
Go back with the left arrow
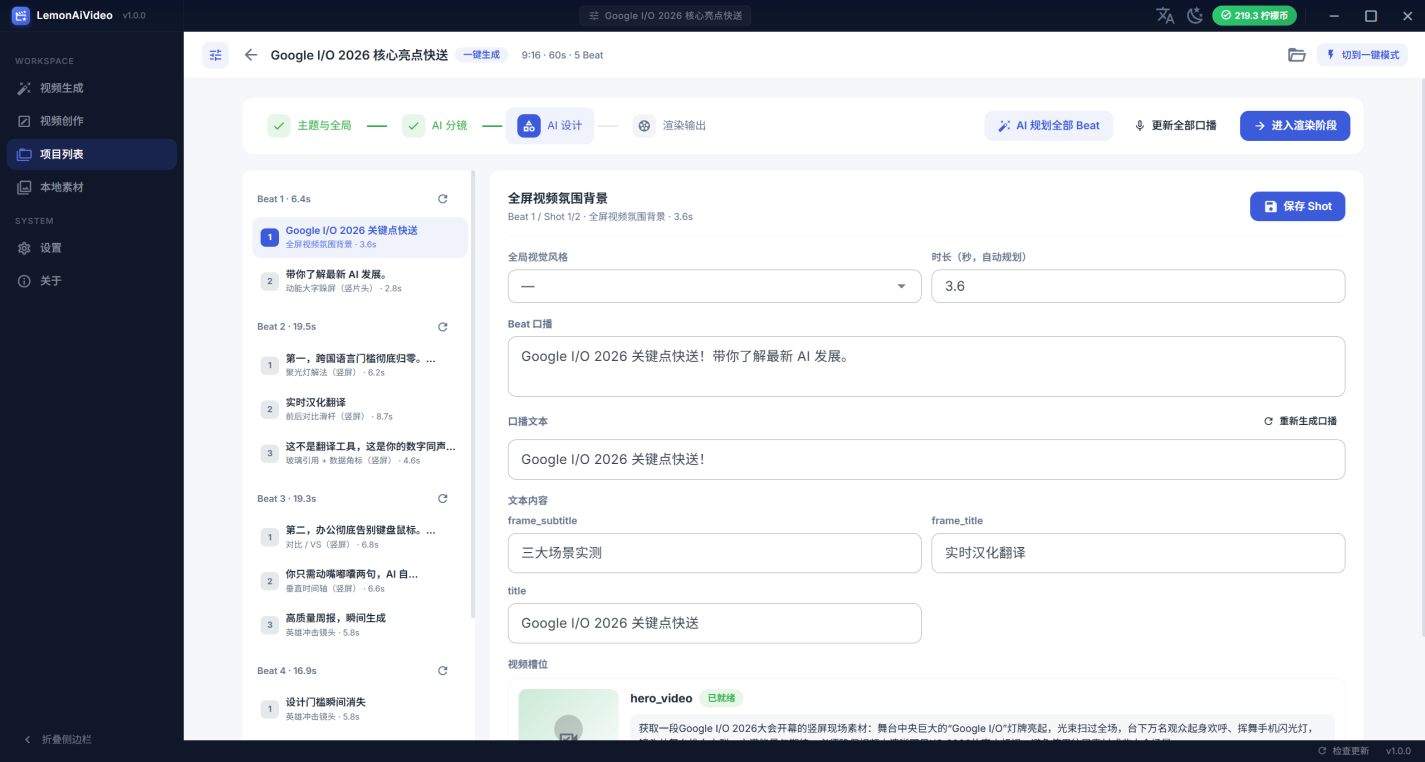(251, 55)
